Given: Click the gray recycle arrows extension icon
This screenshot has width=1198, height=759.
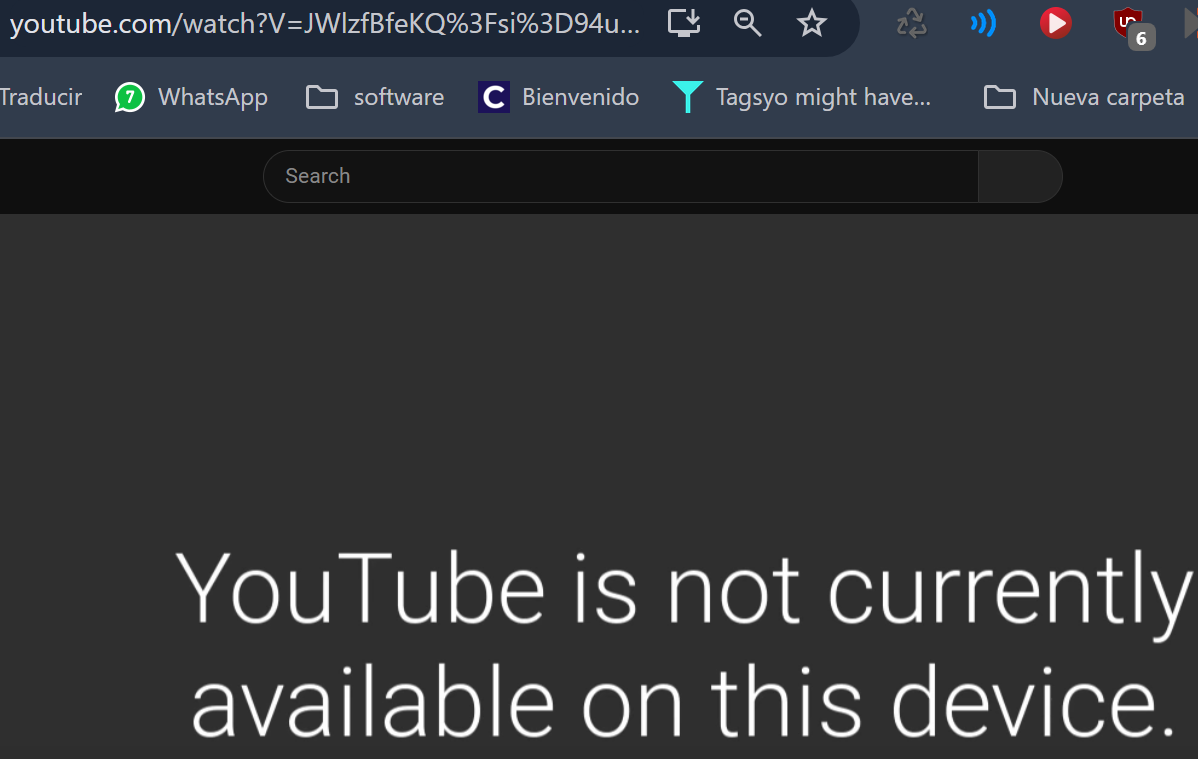Looking at the screenshot, I should pos(911,24).
